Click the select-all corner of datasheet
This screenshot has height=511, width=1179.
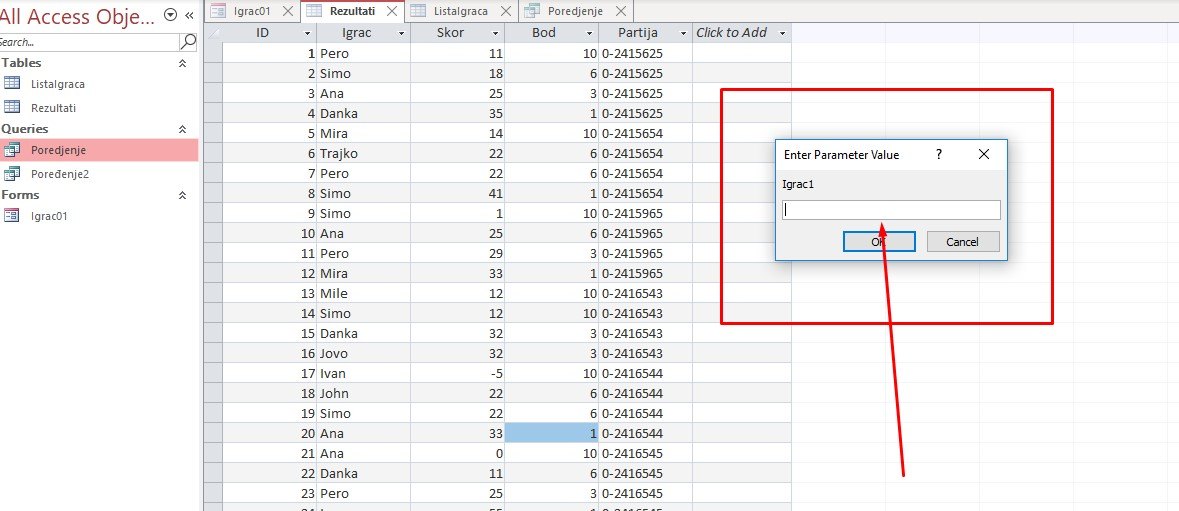pos(214,33)
